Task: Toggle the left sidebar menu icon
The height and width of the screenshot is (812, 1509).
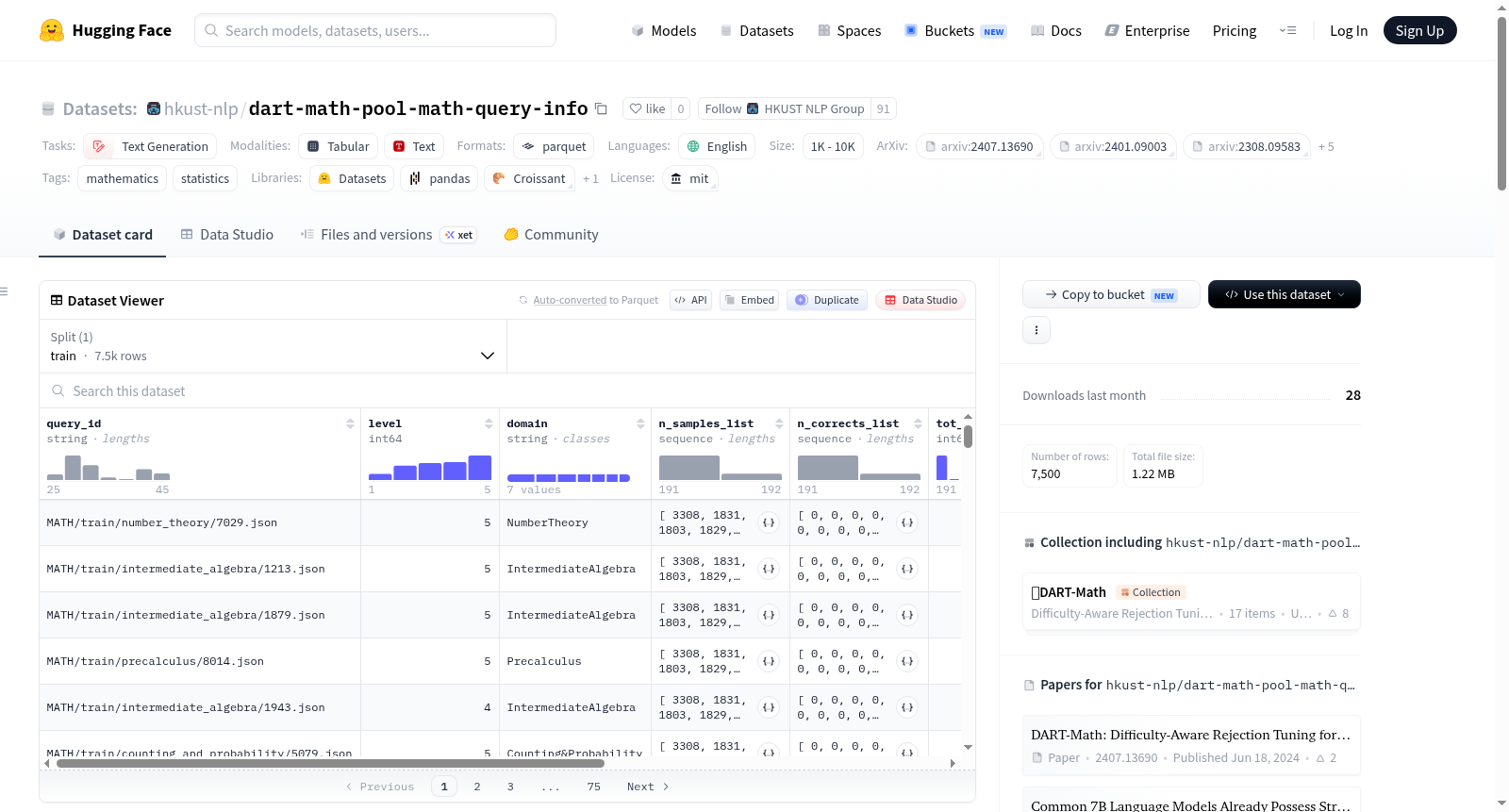Action: tap(4, 291)
